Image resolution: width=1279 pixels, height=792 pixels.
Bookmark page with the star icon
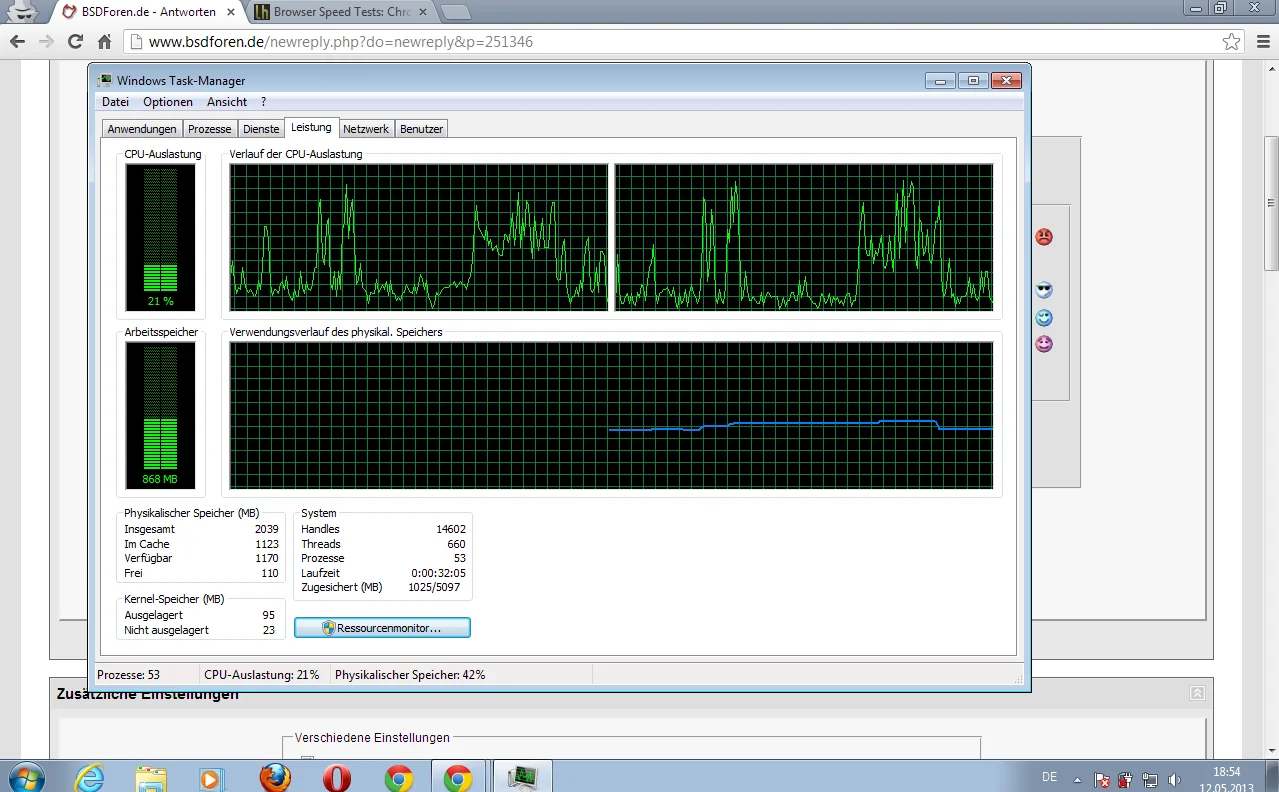point(1231,42)
